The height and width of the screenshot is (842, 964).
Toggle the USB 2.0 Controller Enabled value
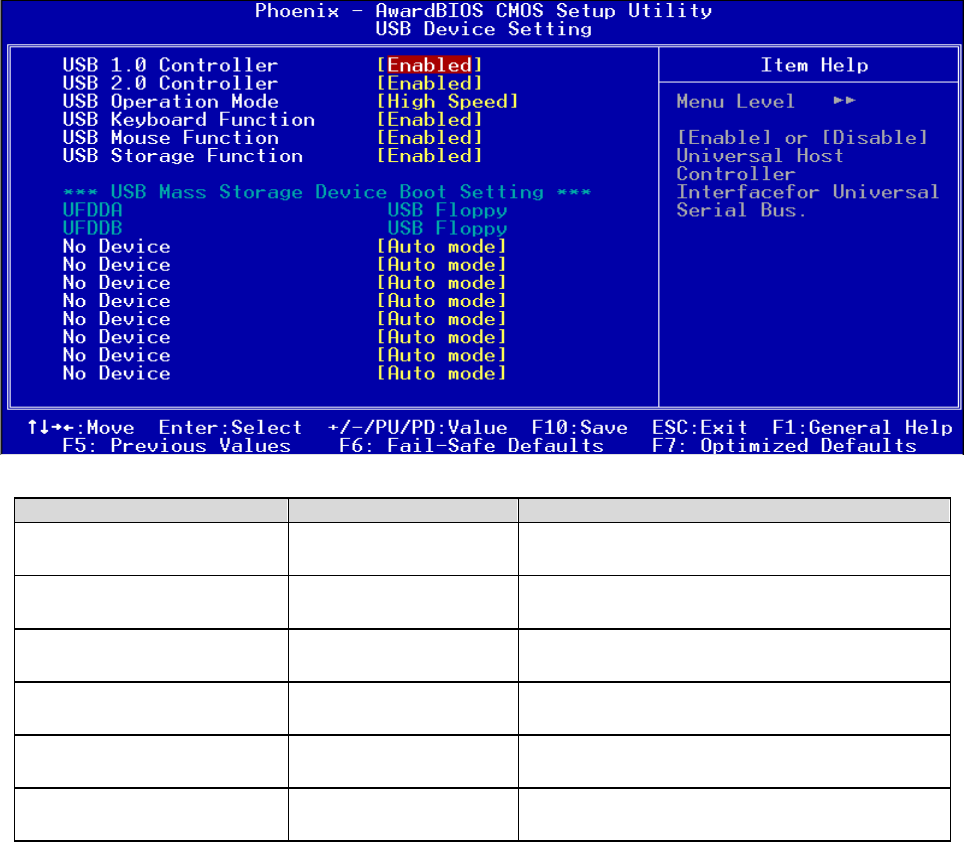pos(429,84)
